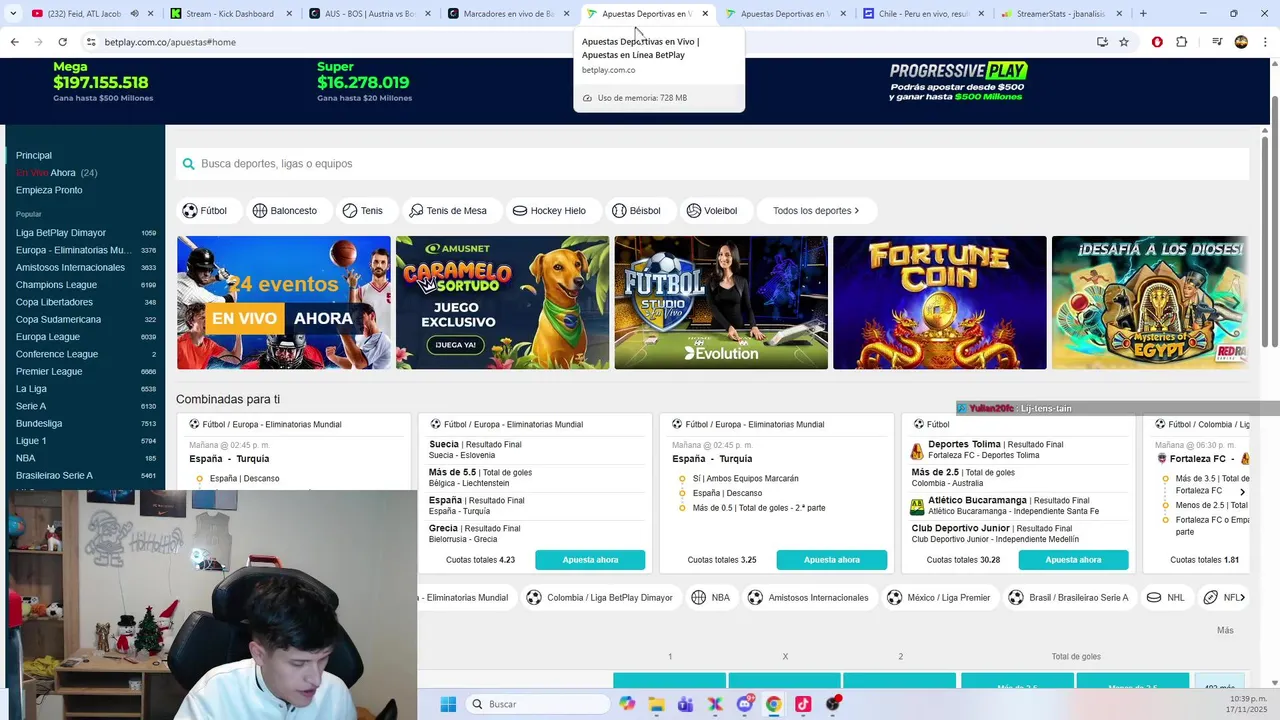Reload the BetPlay page
The width and height of the screenshot is (1280, 720).
point(62,42)
